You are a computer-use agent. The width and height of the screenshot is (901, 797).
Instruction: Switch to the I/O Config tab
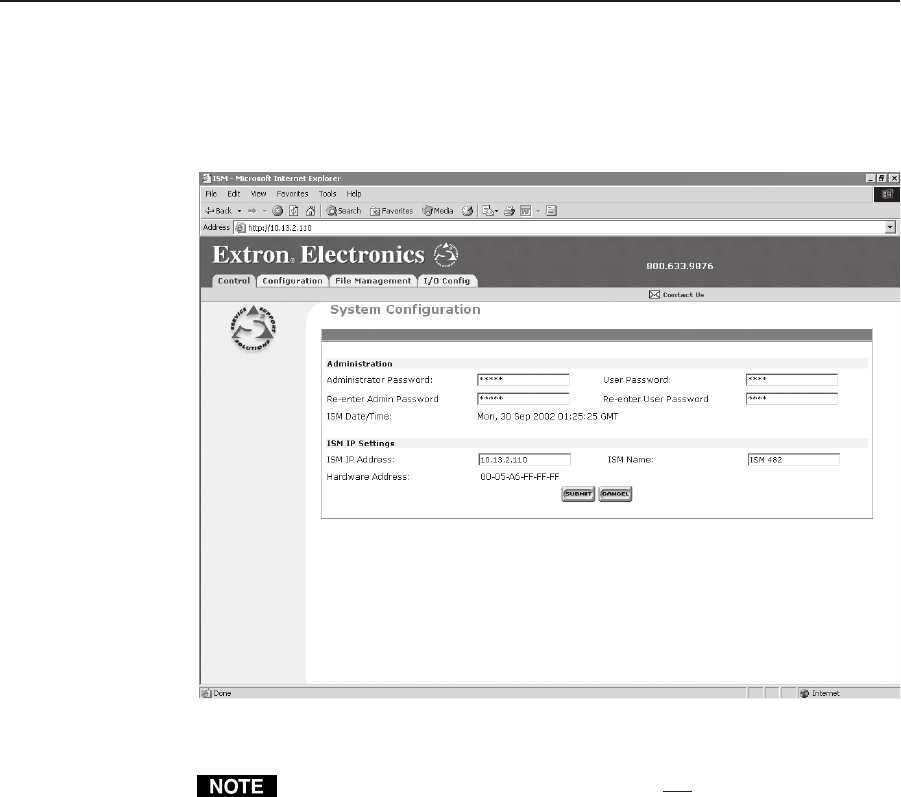click(x=447, y=280)
